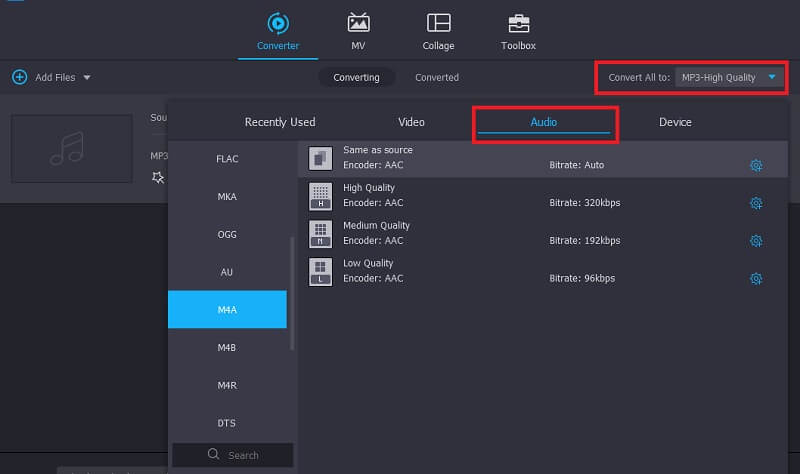800x474 pixels.
Task: Click the format Search field
Action: click(233, 455)
